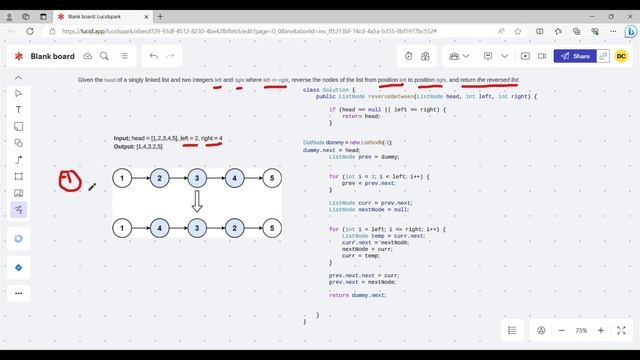Image resolution: width=640 pixels, height=360 pixels.
Task: Undo the last action
Action: pyautogui.click(x=153, y=56)
